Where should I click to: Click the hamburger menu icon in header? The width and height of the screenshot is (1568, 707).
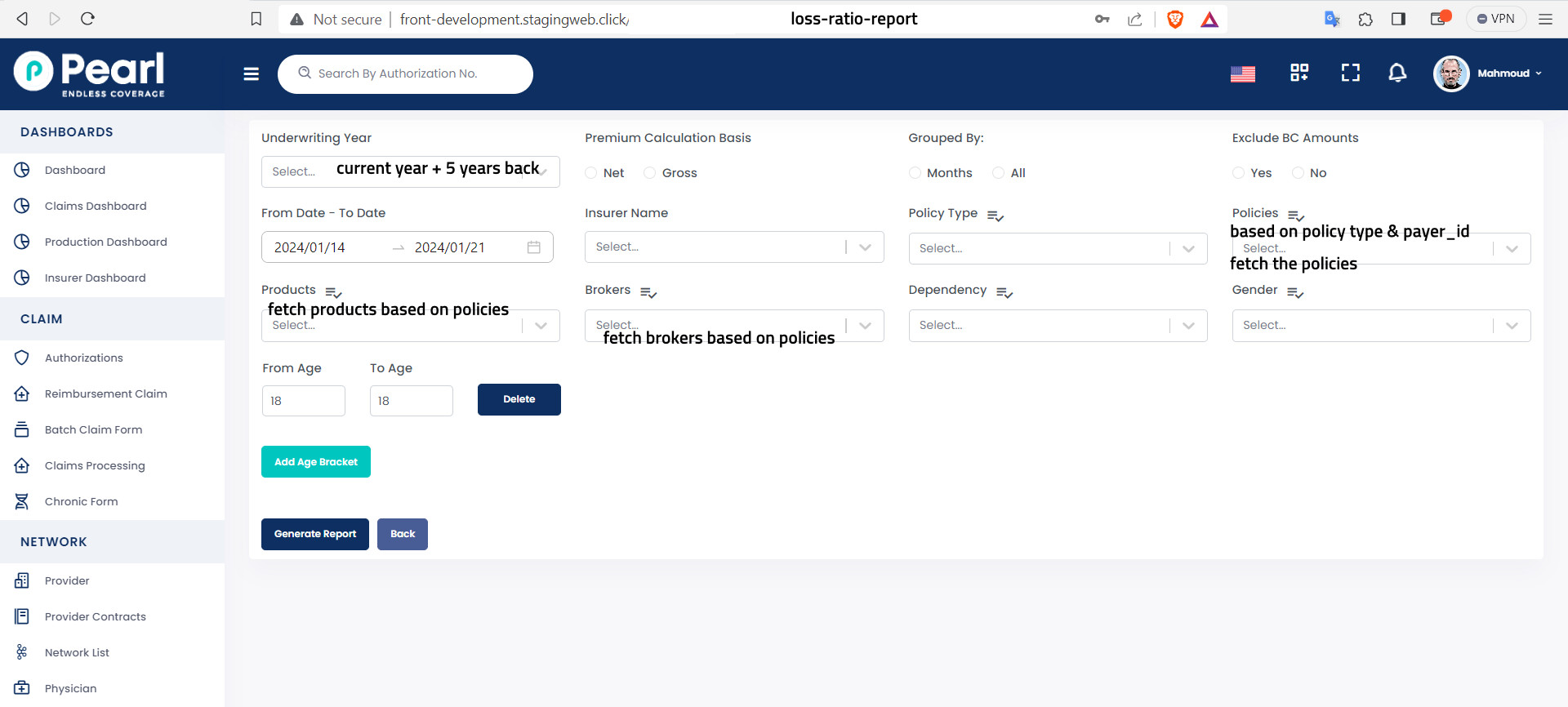(x=251, y=74)
